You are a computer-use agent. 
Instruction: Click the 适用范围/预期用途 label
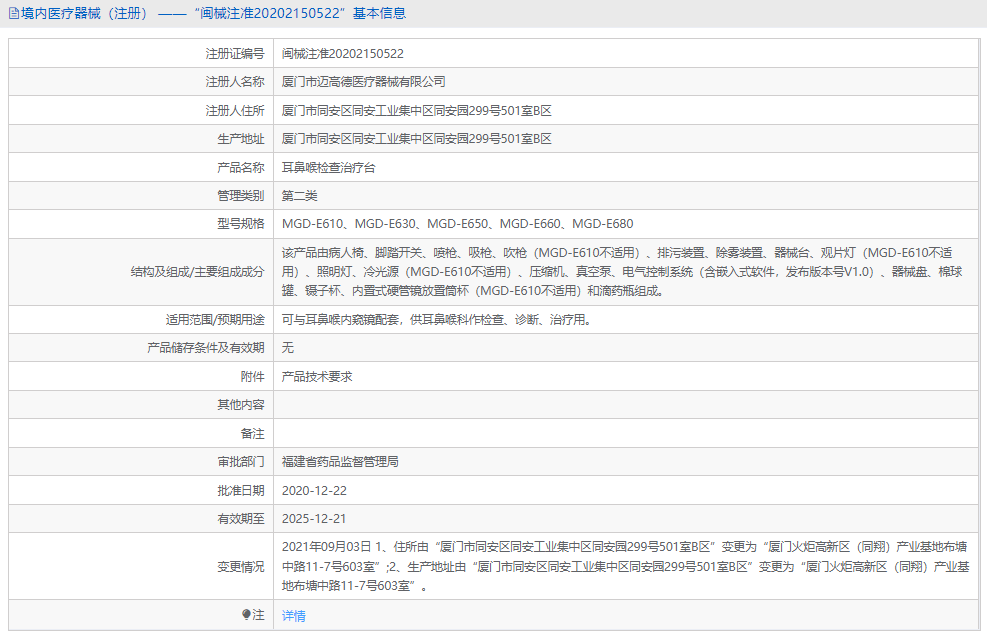pyautogui.click(x=215, y=320)
